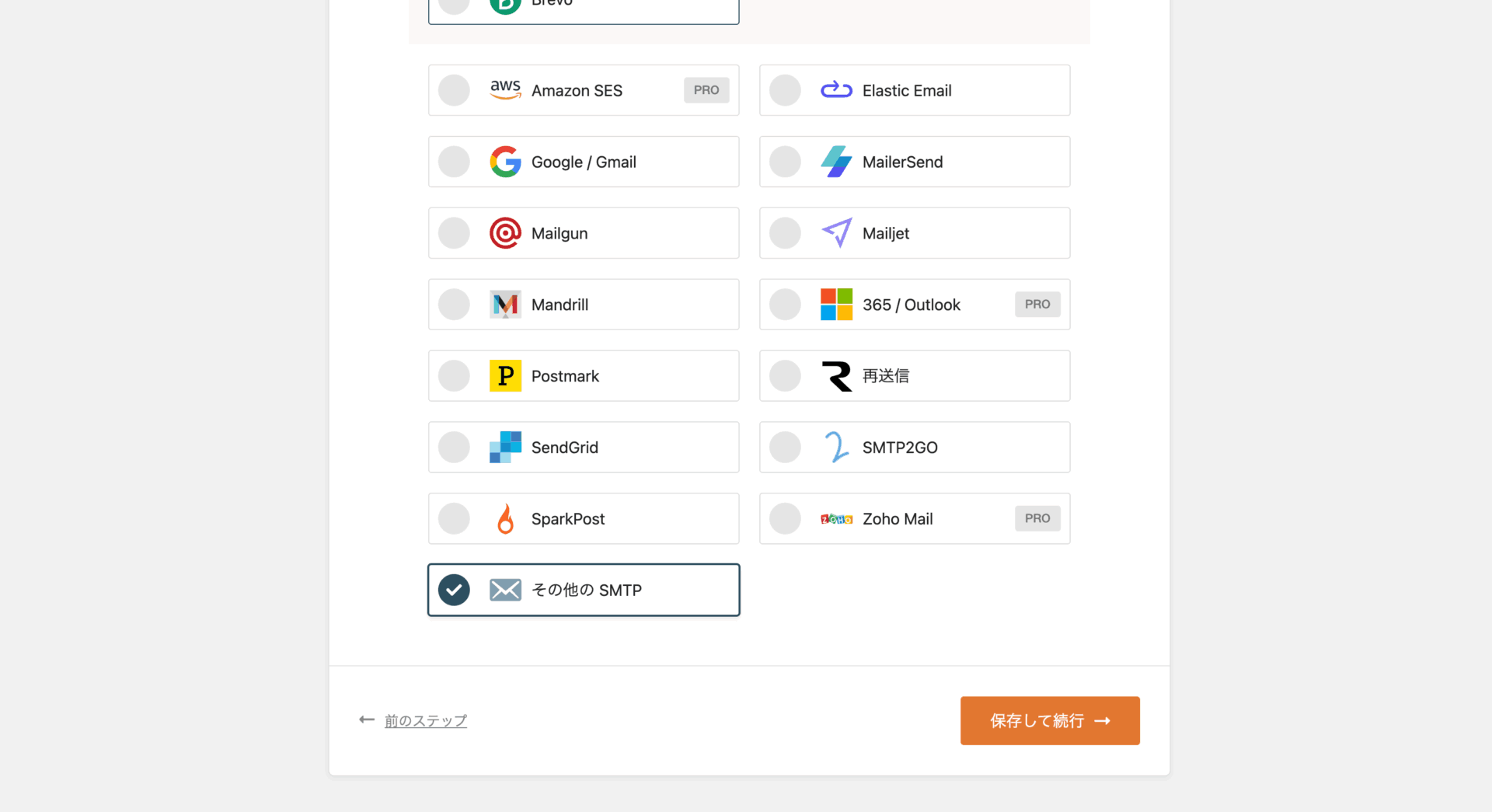Select the MailerSend radio button

785,162
